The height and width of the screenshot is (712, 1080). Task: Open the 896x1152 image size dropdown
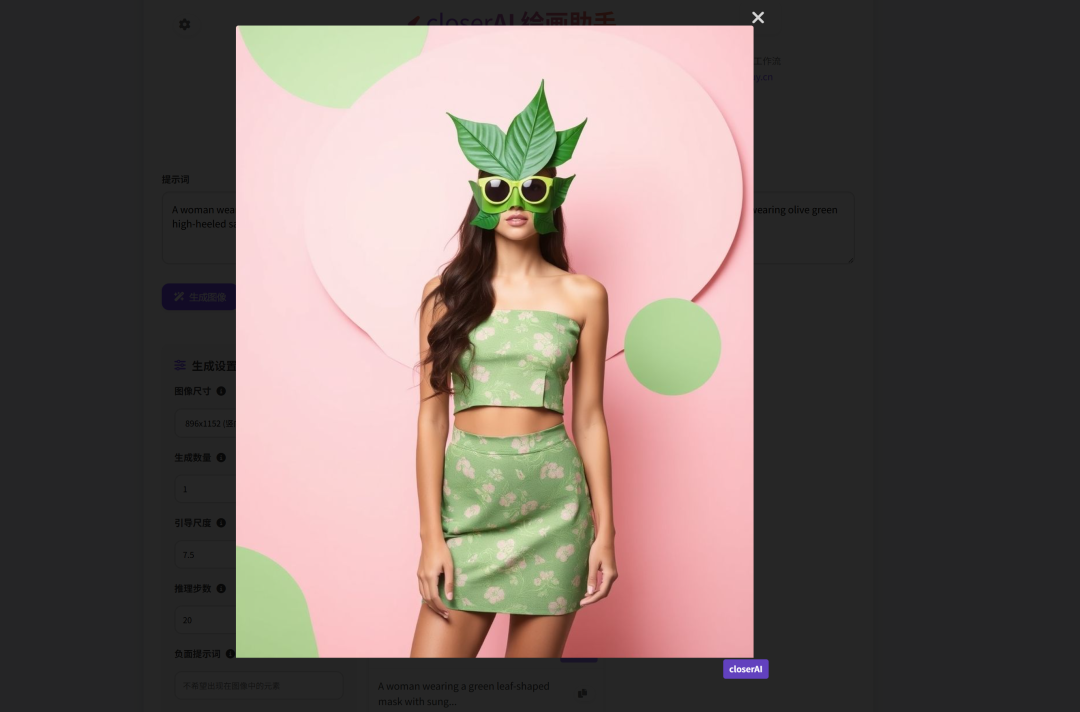(x=205, y=423)
